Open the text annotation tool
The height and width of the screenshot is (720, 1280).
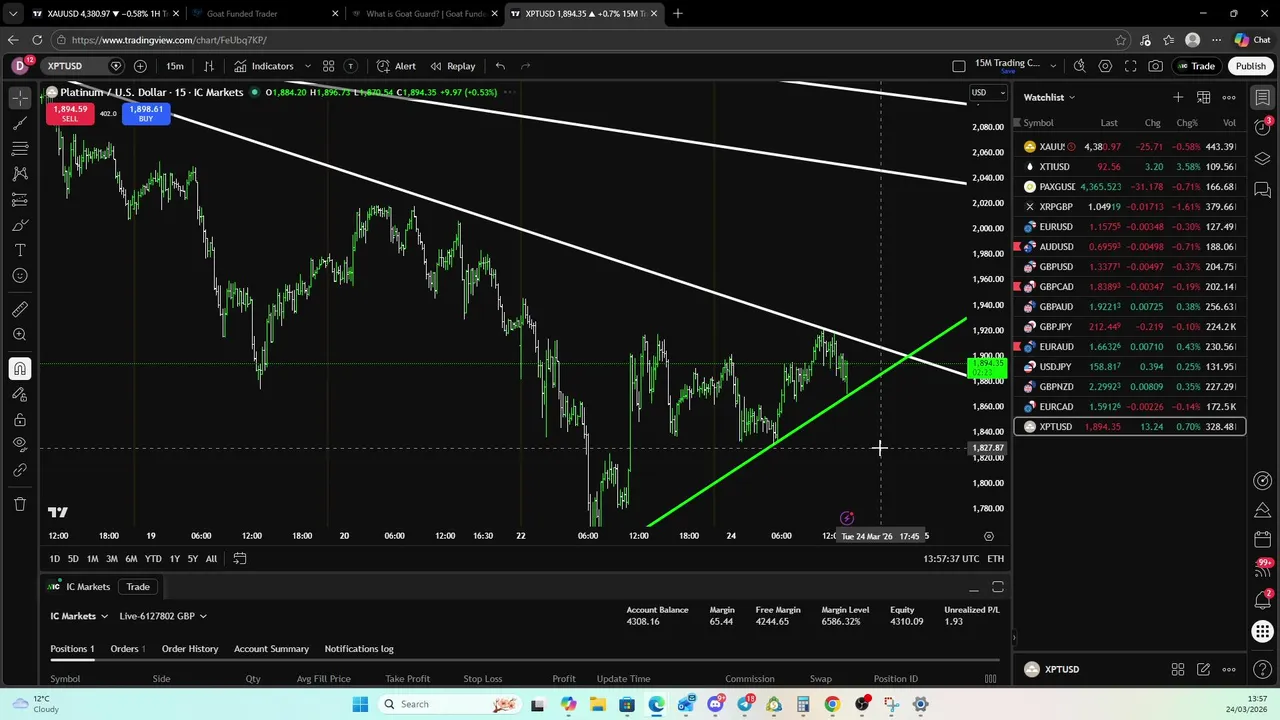point(20,250)
